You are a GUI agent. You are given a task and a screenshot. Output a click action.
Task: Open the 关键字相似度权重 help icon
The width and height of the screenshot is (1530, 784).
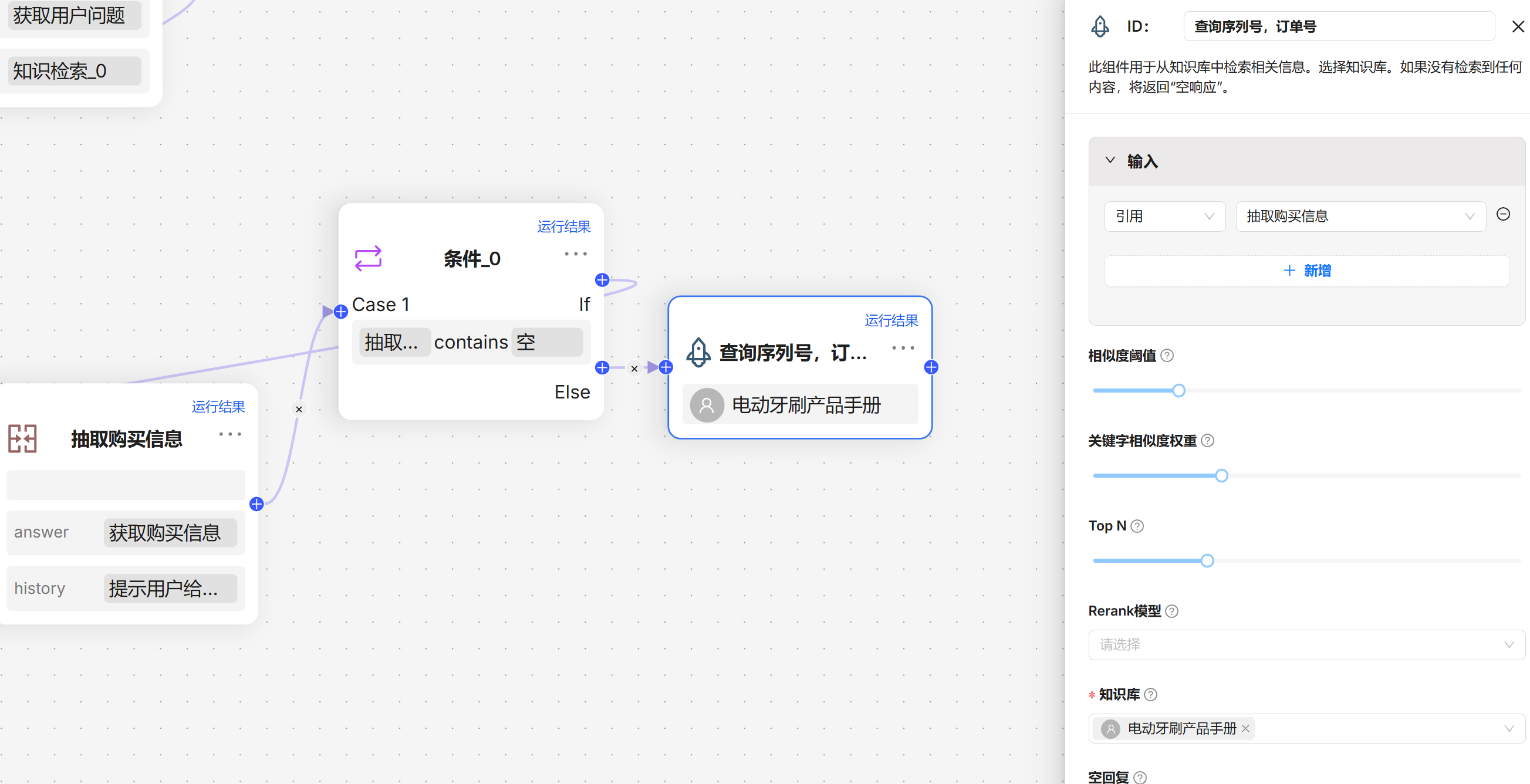(1207, 440)
